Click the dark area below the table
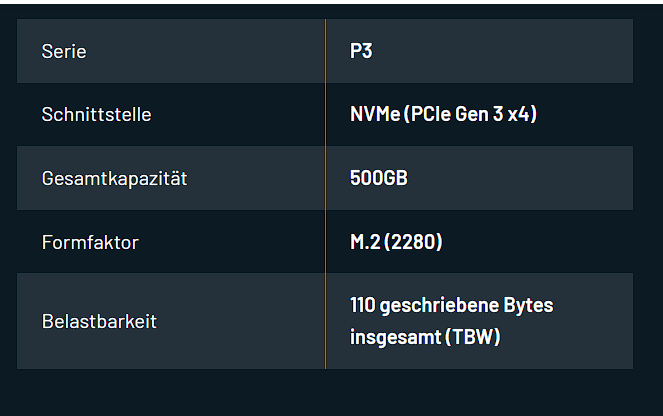 tap(325, 393)
